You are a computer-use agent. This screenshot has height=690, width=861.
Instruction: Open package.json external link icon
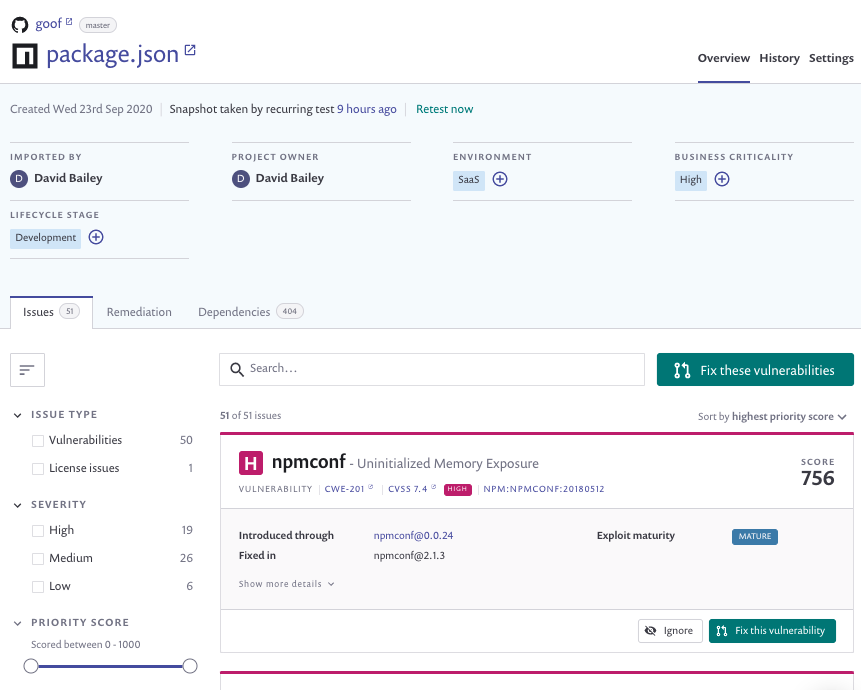coord(190,50)
